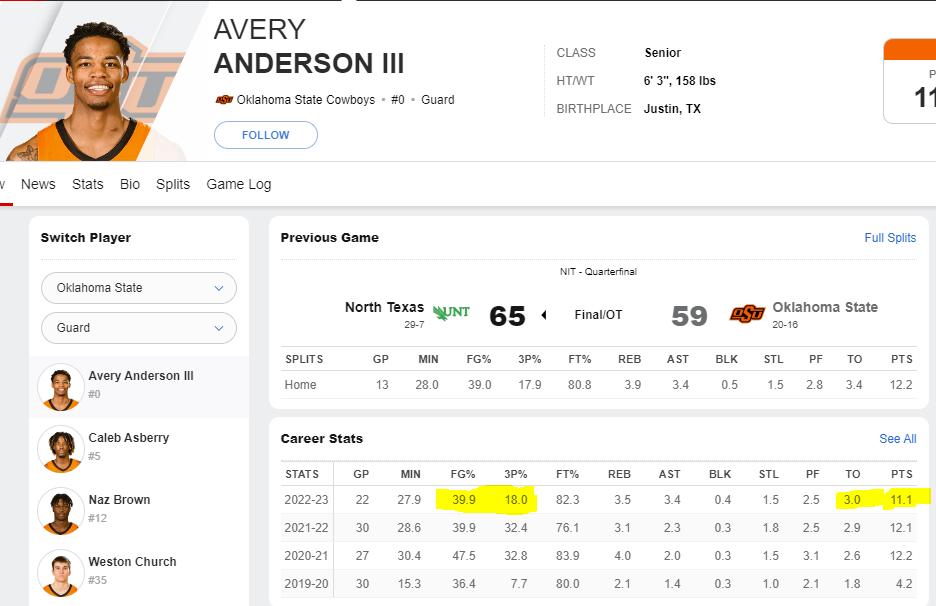Click Naz Brown's headshot icon
Viewport: 936px width, 606px height.
60,510
